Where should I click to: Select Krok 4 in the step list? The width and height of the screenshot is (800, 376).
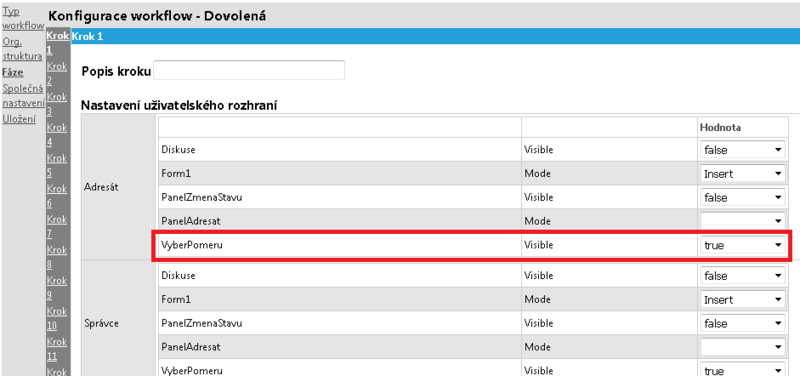pos(57,134)
